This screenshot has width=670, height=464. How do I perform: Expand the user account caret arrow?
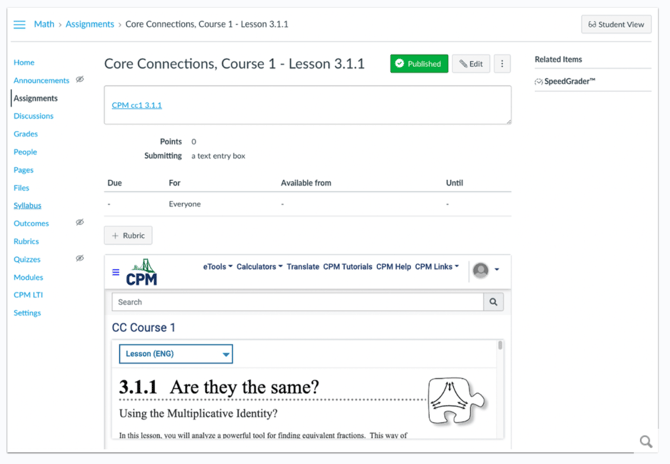[x=497, y=270]
